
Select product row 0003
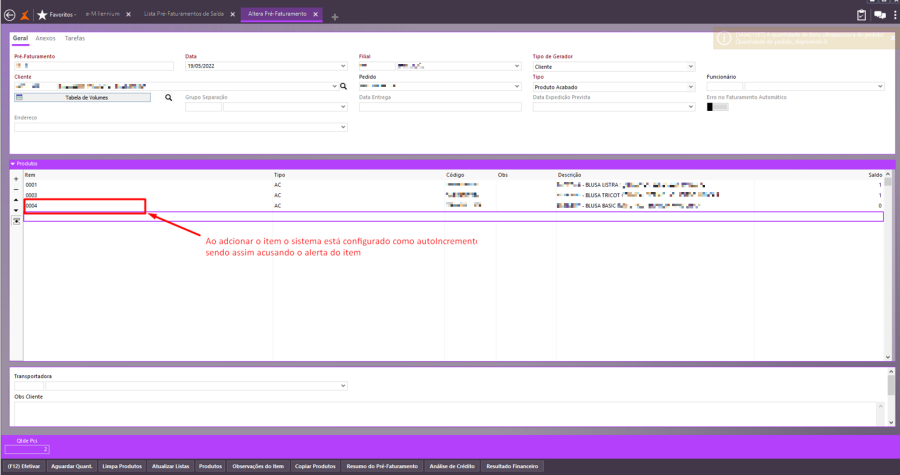(453, 196)
